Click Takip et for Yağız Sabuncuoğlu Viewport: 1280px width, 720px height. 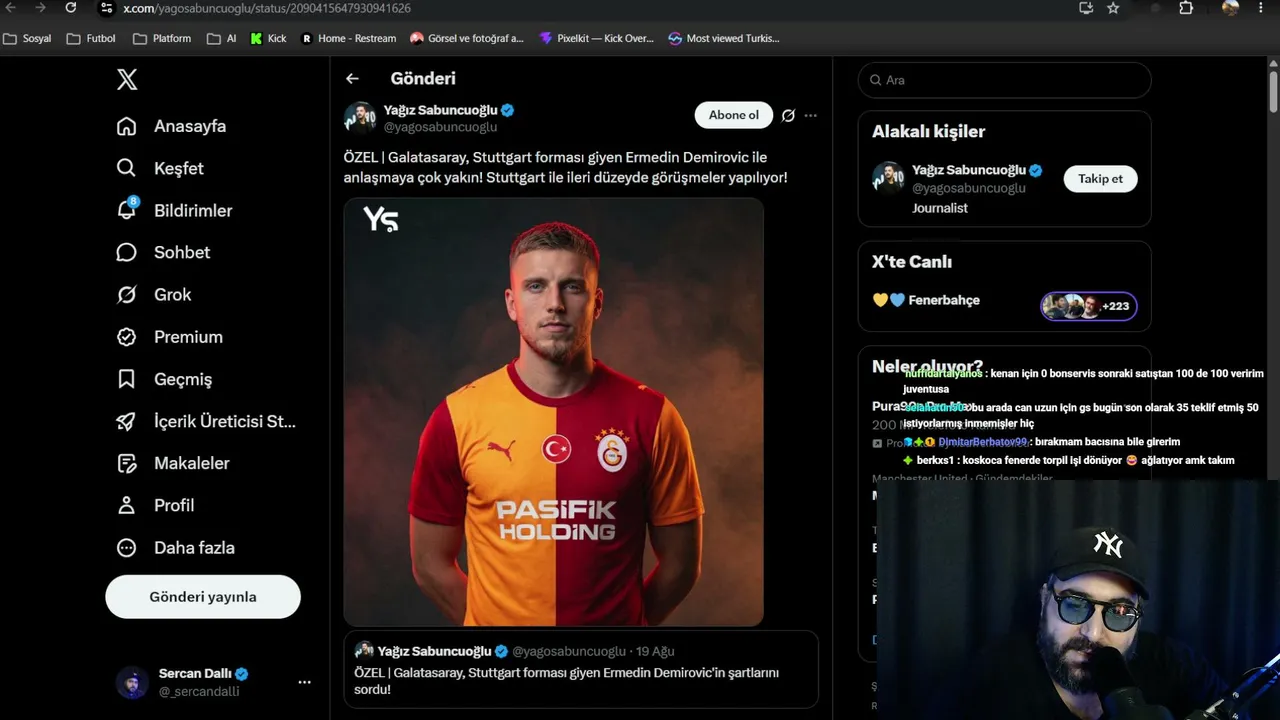pyautogui.click(x=1100, y=179)
